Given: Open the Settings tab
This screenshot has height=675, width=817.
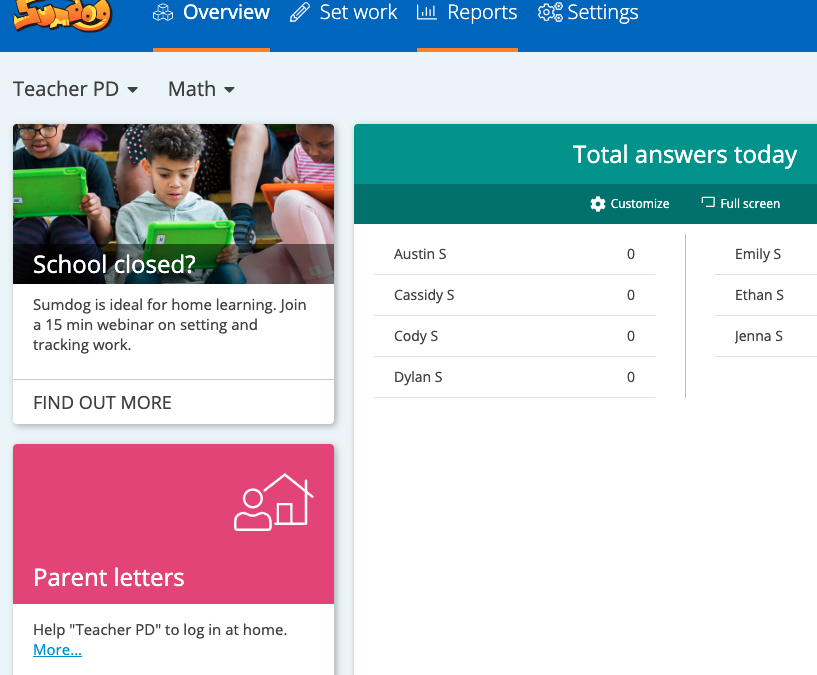Looking at the screenshot, I should 588,13.
